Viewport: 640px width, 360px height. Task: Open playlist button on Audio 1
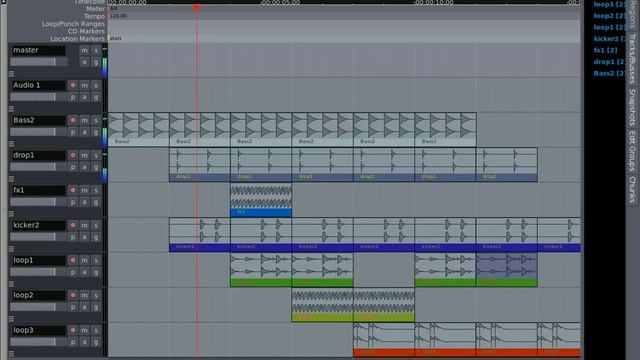point(73,97)
